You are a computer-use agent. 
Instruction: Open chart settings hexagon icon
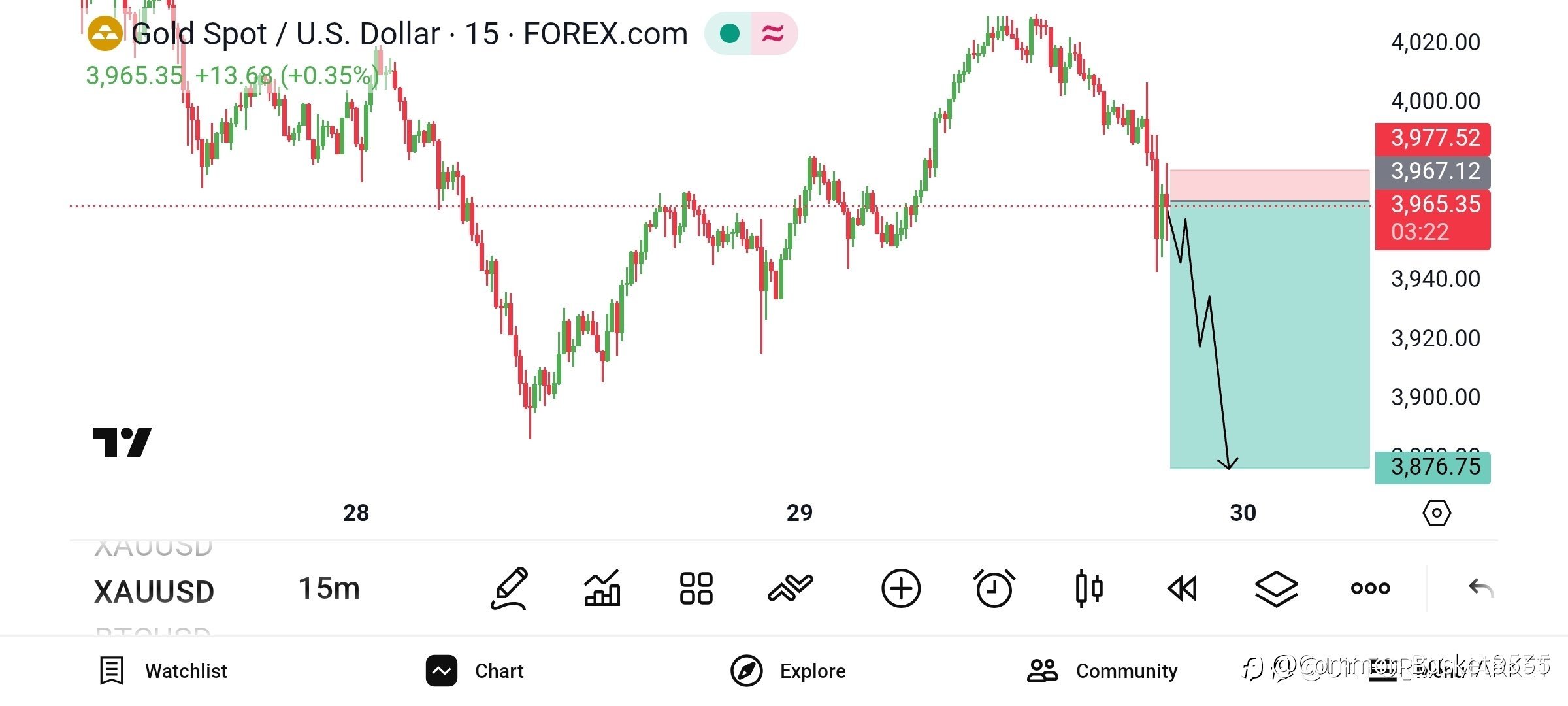pyautogui.click(x=1437, y=513)
